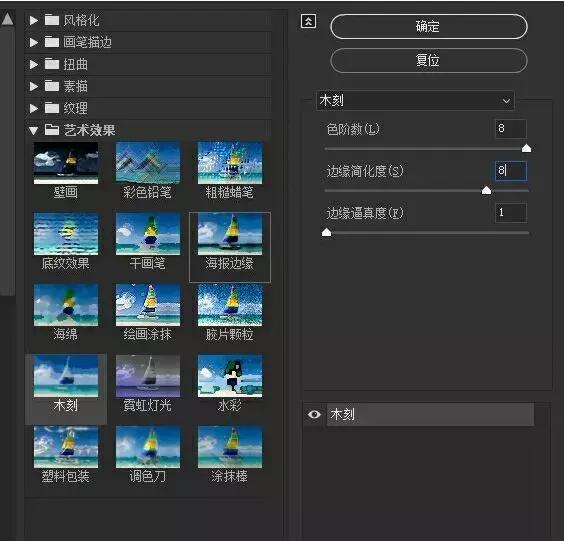This screenshot has width=564, height=541.
Task: Select the 彩色铅笔 filter thumbnail
Action: coord(147,163)
